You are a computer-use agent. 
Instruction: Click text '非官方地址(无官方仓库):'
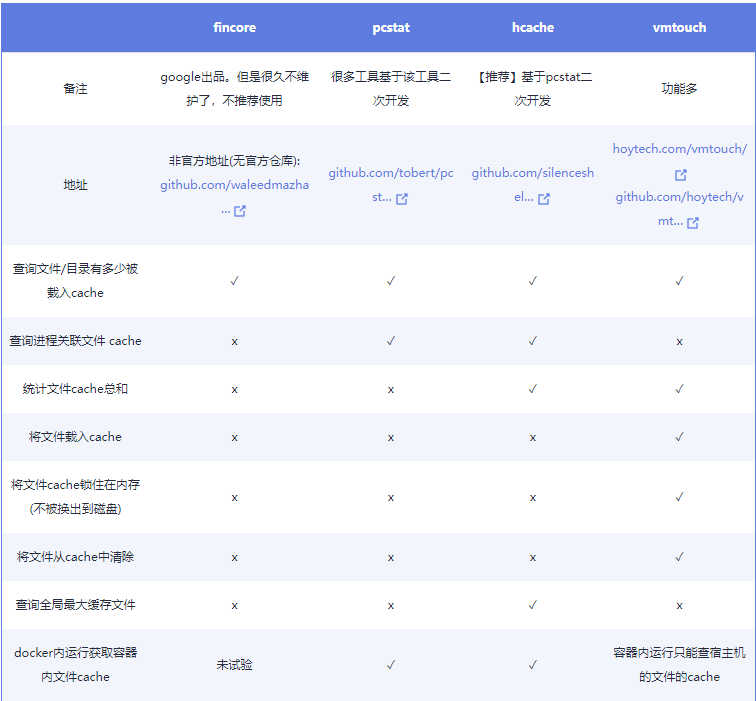pyautogui.click(x=234, y=161)
